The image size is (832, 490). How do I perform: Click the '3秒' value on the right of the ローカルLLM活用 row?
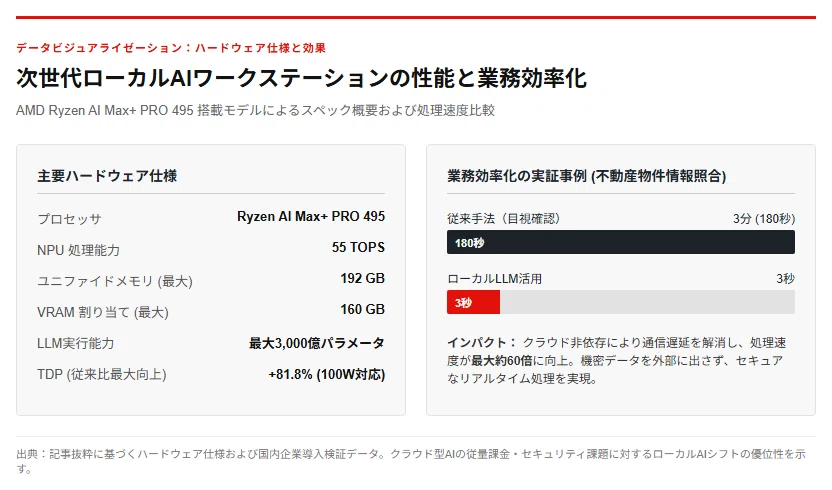click(785, 279)
